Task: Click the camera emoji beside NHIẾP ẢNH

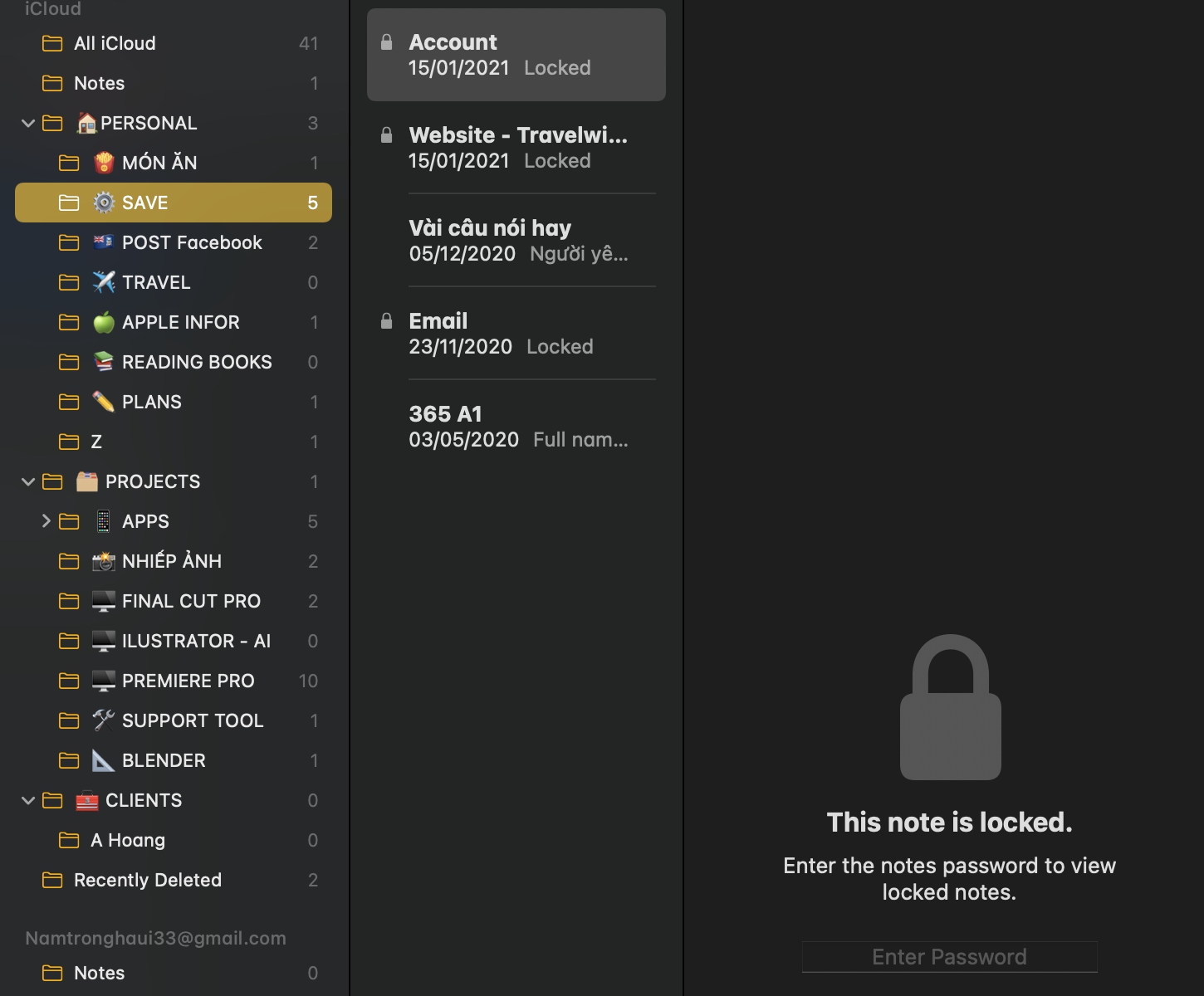Action: [x=104, y=561]
